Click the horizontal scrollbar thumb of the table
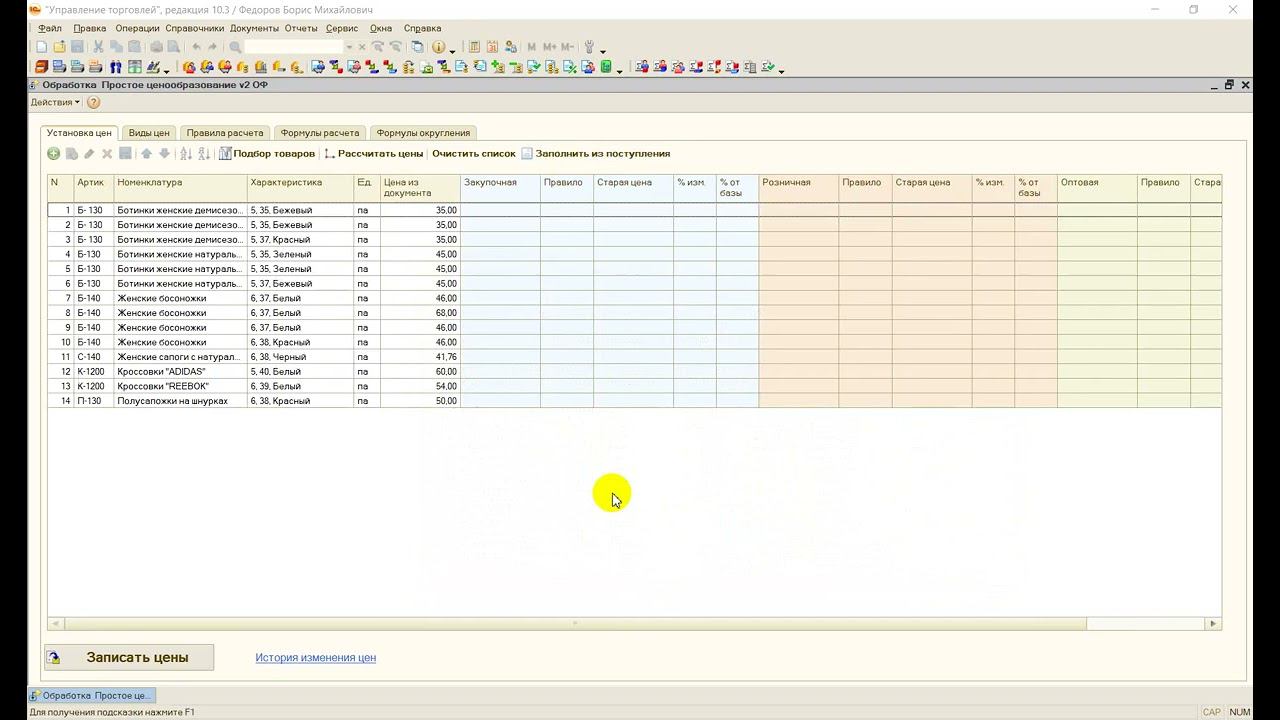Screen dimensions: 1280x720 coord(574,623)
